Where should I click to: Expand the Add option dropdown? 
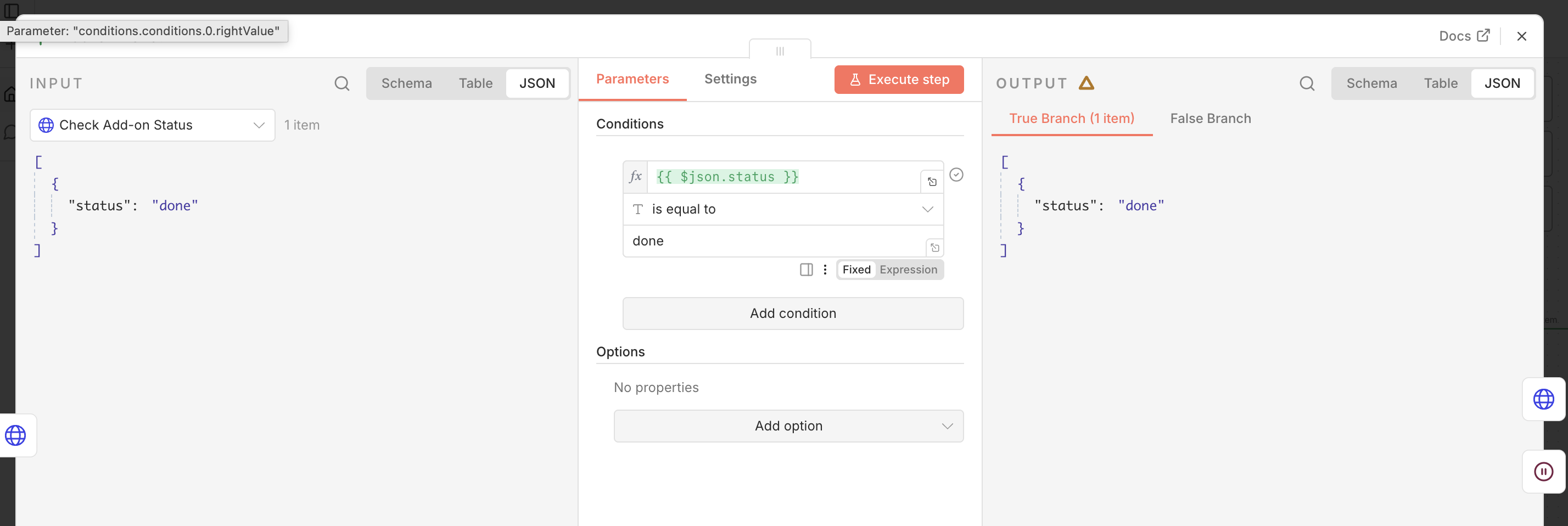788,426
